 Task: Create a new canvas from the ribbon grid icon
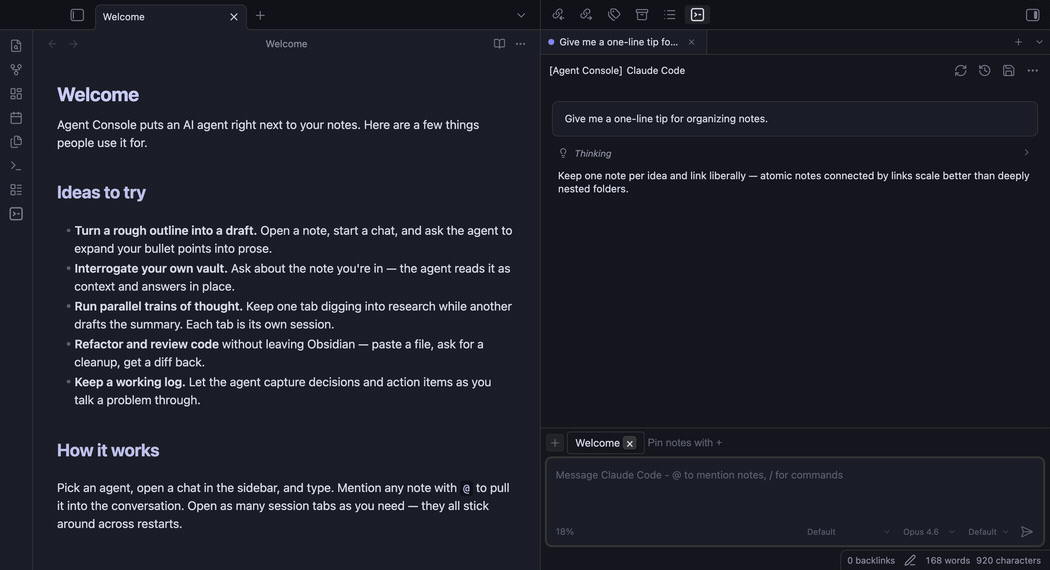point(16,94)
